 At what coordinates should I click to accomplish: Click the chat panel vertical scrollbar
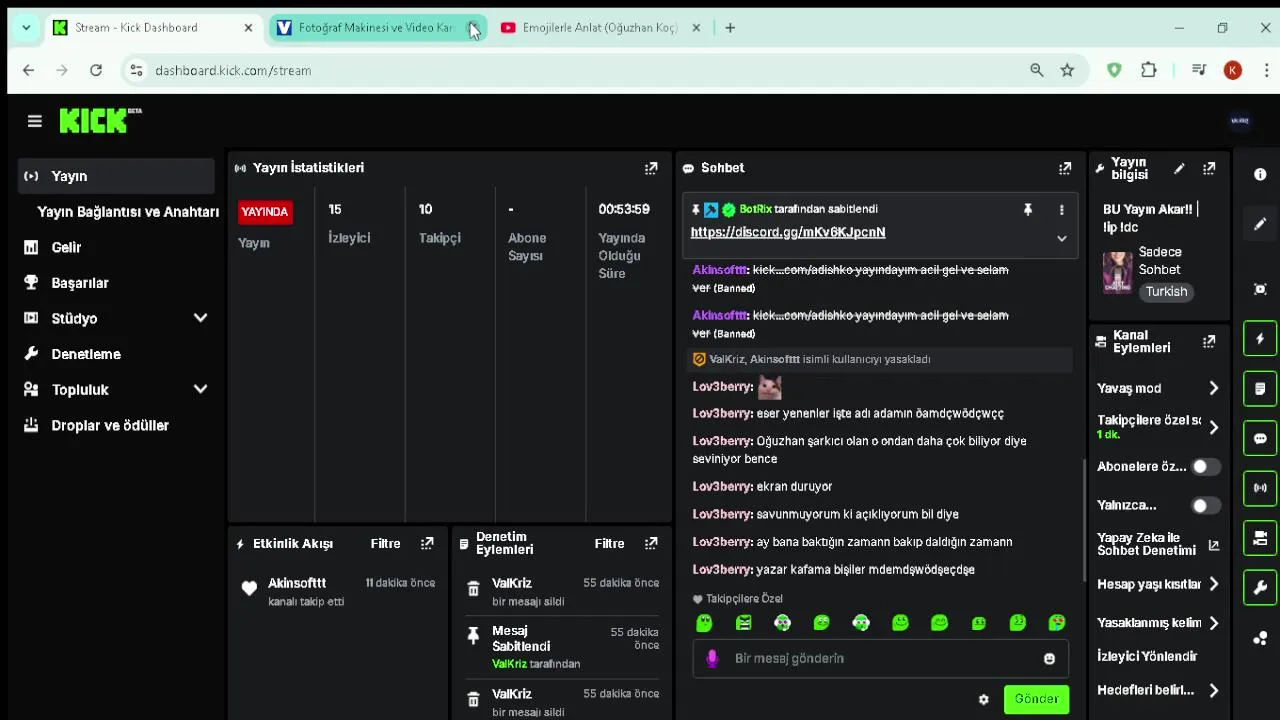click(x=1084, y=520)
